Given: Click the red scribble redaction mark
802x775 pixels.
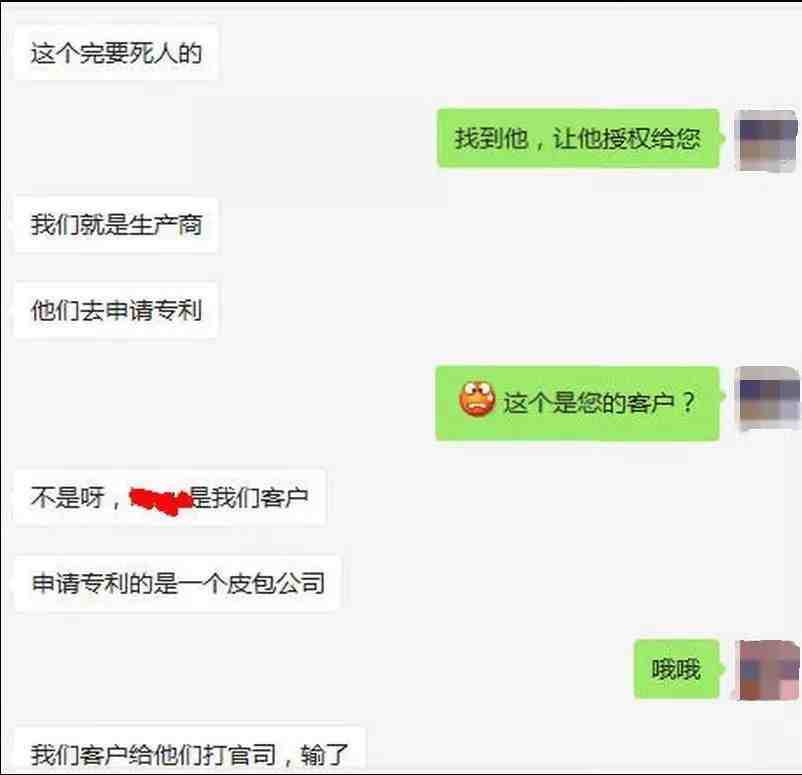Looking at the screenshot, I should tap(161, 500).
